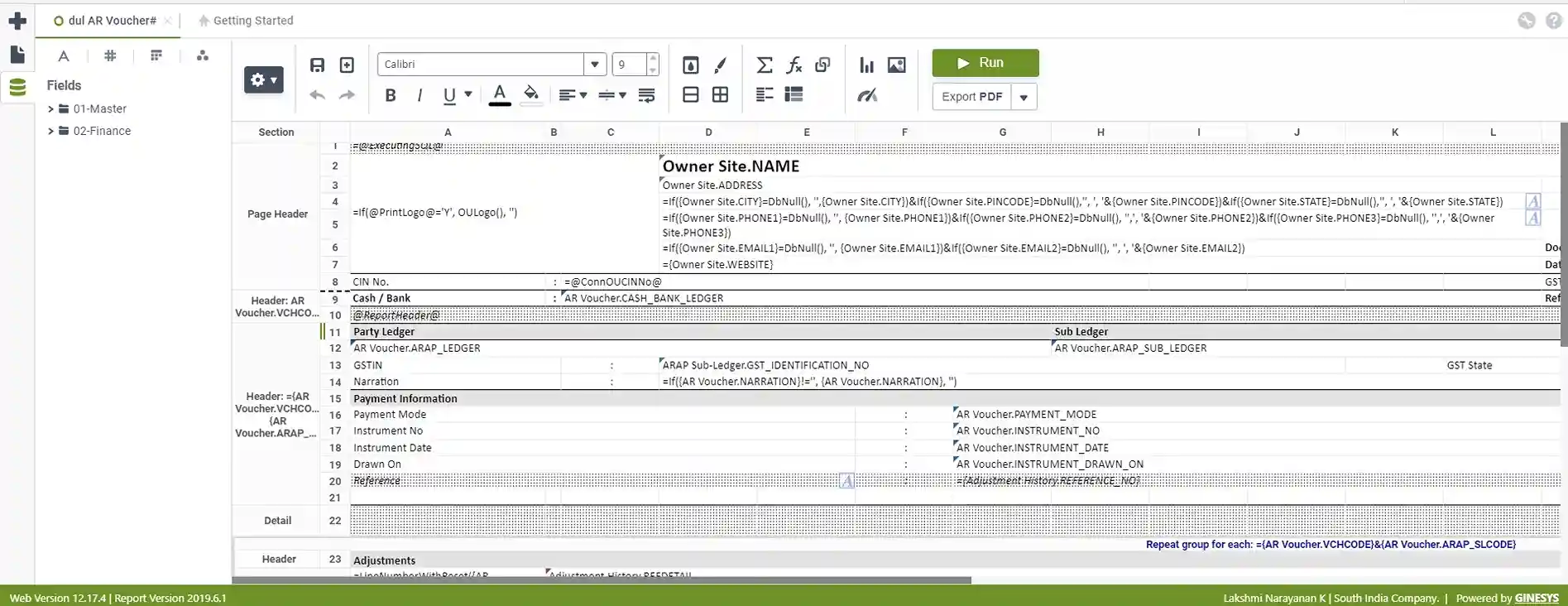Open help question mark icon

click(x=1554, y=21)
